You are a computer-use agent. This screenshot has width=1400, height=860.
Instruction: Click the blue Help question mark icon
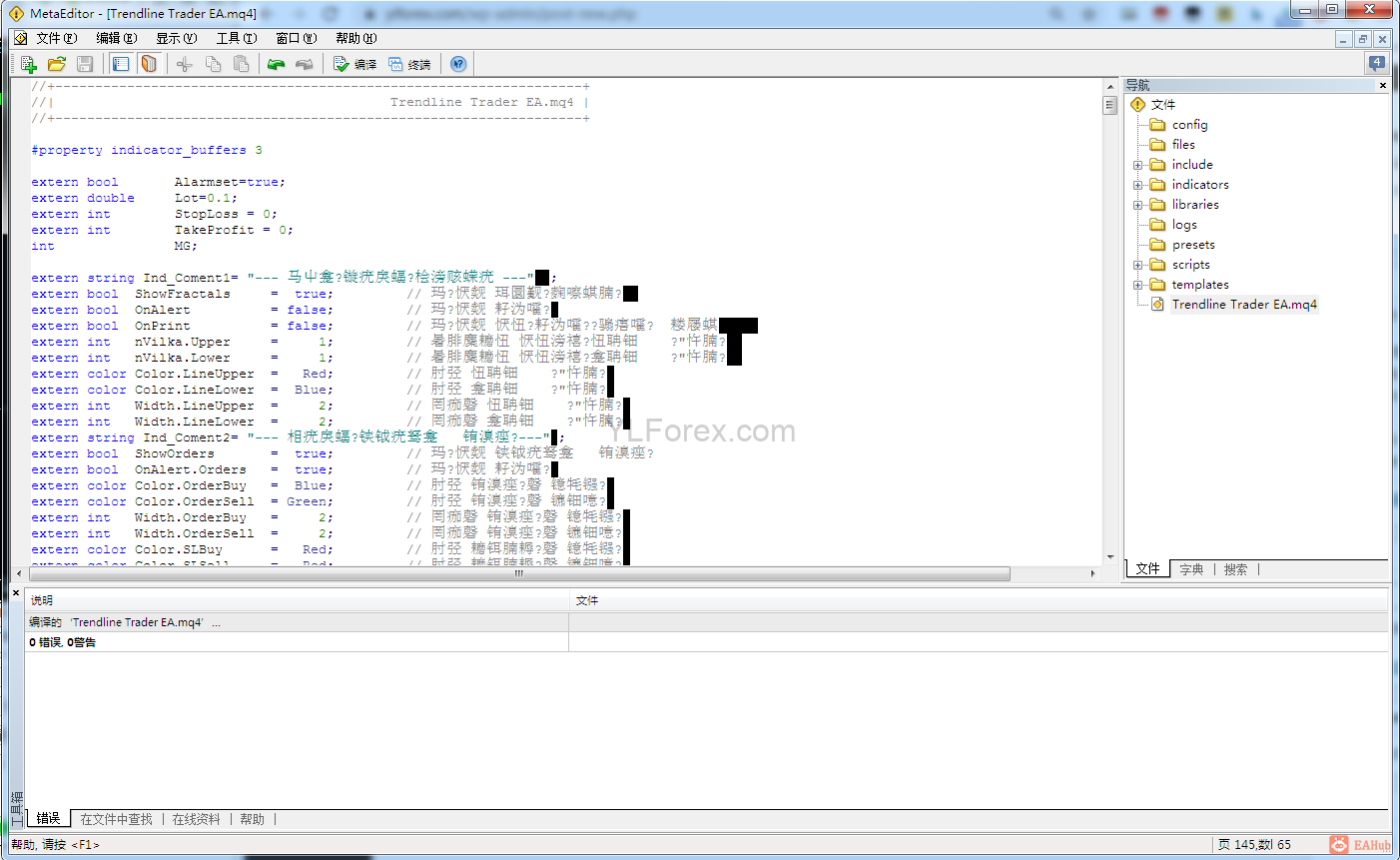coord(458,64)
